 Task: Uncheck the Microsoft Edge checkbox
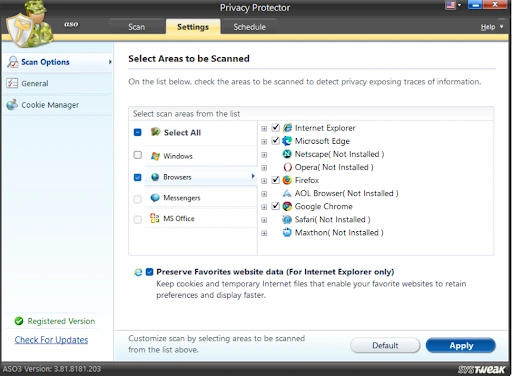click(x=275, y=140)
